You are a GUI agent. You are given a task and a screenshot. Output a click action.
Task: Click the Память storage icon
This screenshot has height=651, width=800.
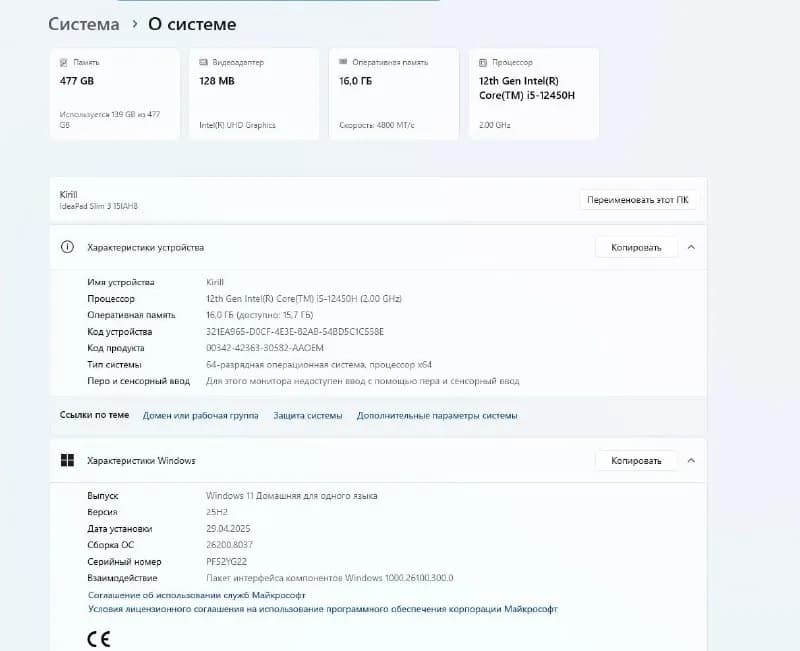(x=64, y=62)
